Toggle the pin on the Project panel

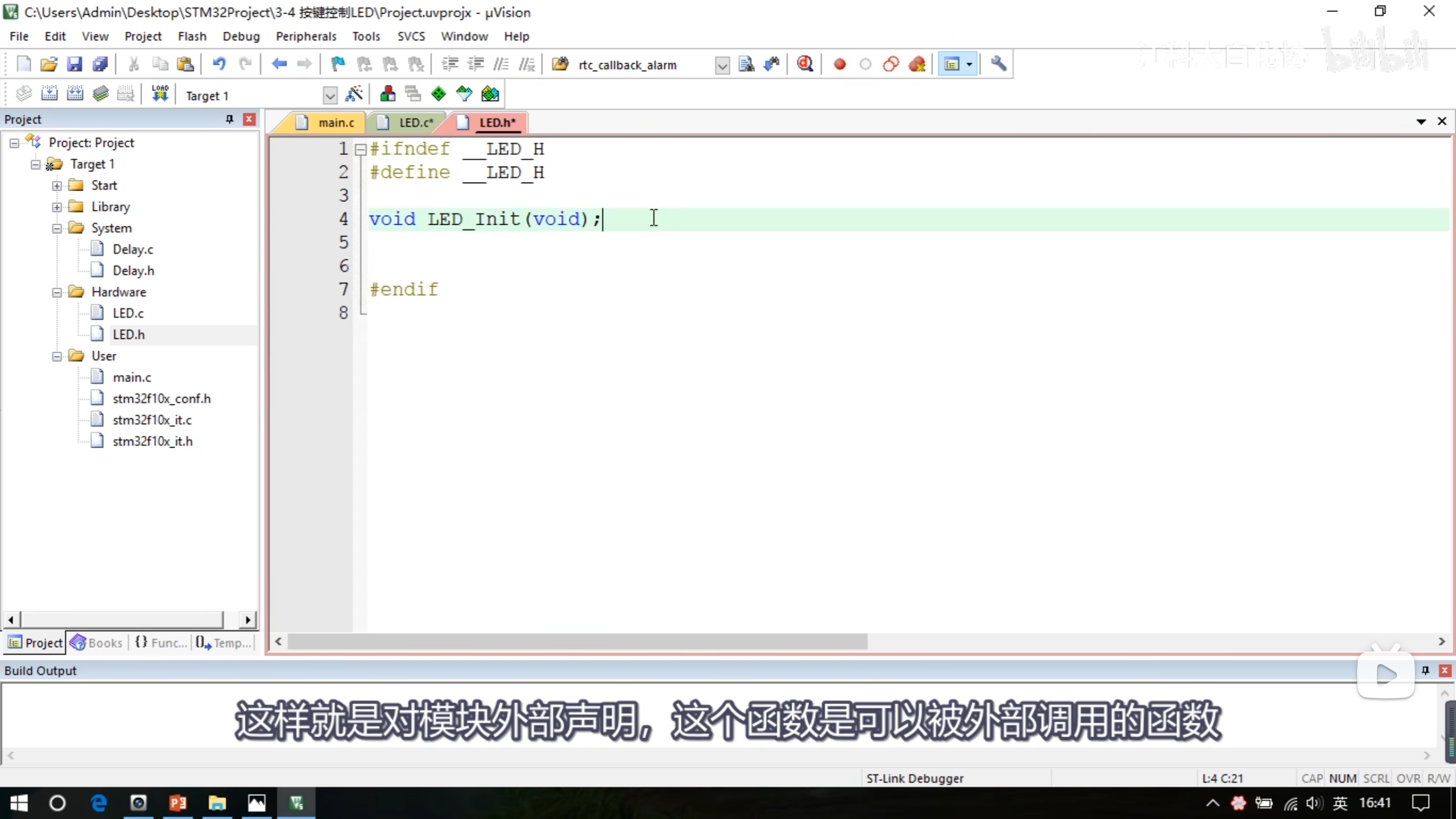[x=230, y=119]
